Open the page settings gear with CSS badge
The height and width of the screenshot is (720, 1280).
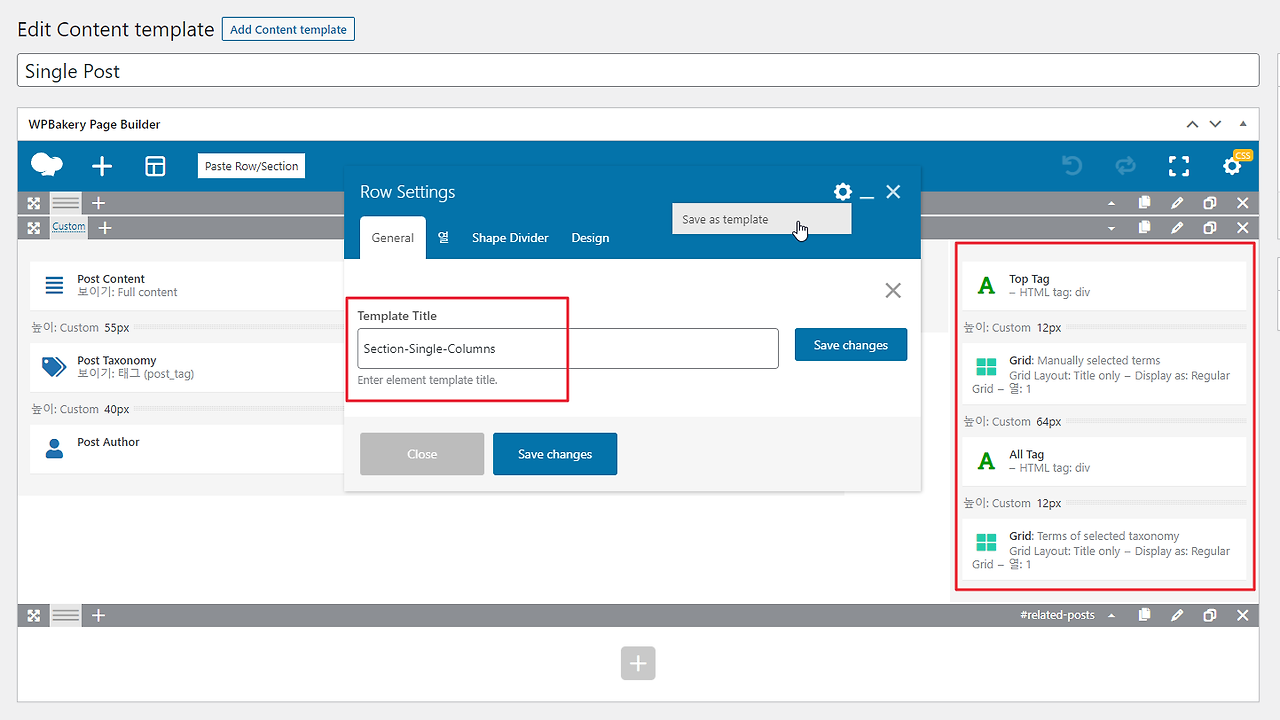pyautogui.click(x=1234, y=165)
